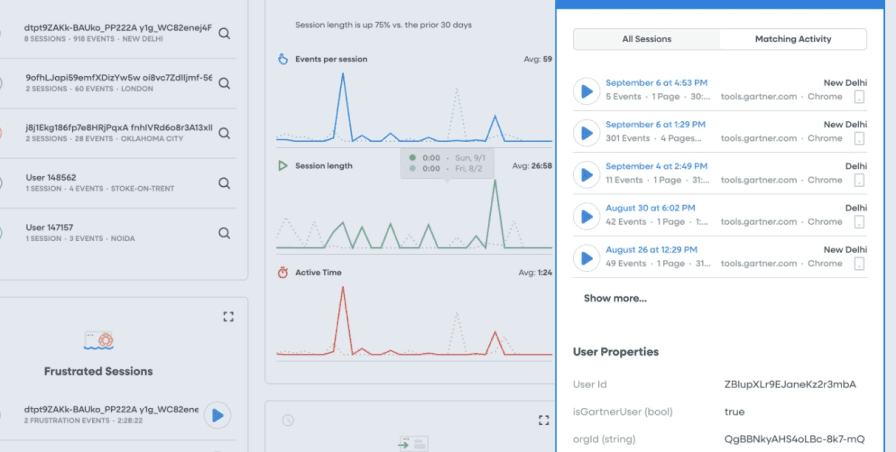This screenshot has height=452, width=896.
Task: Open the August 26 at 12:29 PM link
Action: pyautogui.click(x=651, y=250)
